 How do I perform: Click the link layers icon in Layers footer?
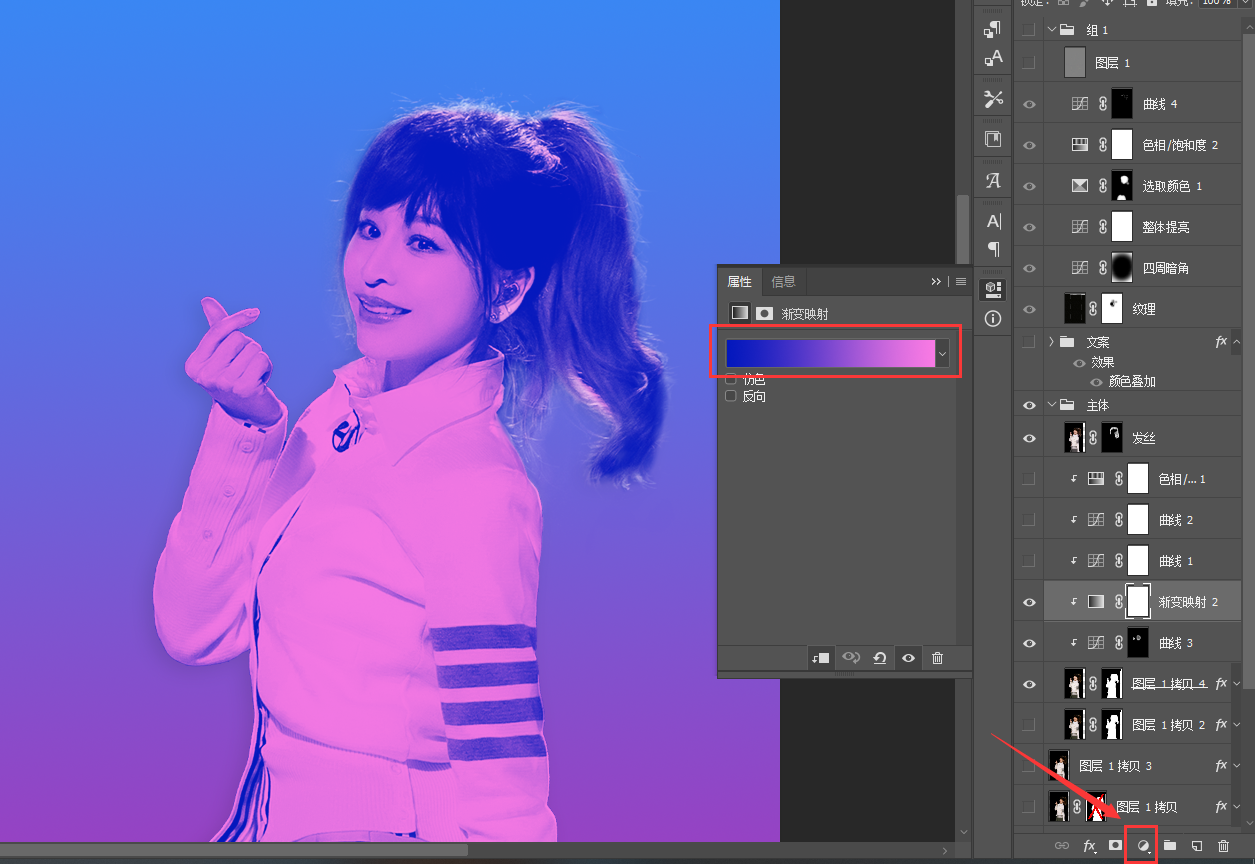(x=1062, y=846)
